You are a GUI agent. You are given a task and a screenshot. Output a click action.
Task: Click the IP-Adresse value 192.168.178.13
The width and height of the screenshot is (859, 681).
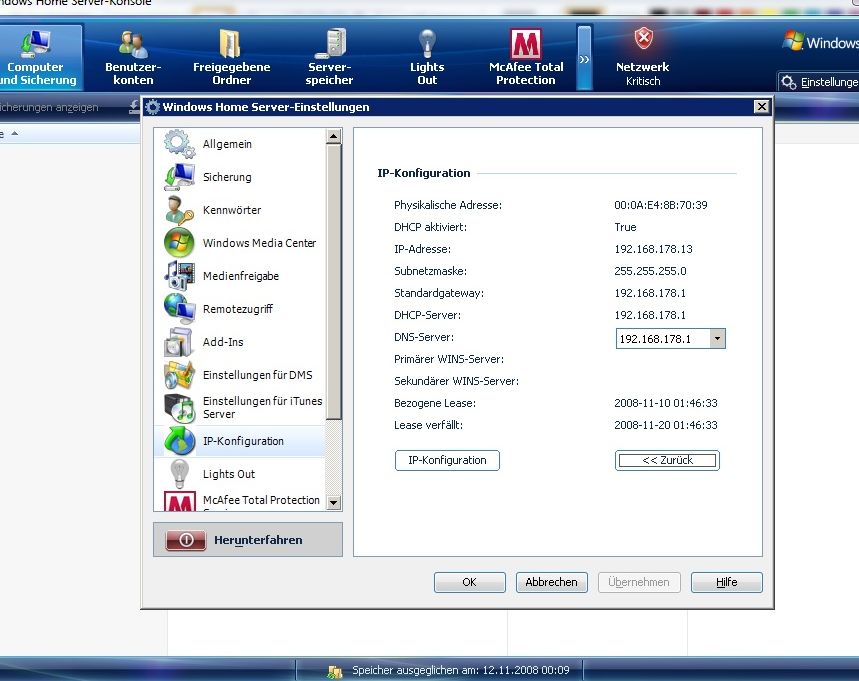click(654, 249)
